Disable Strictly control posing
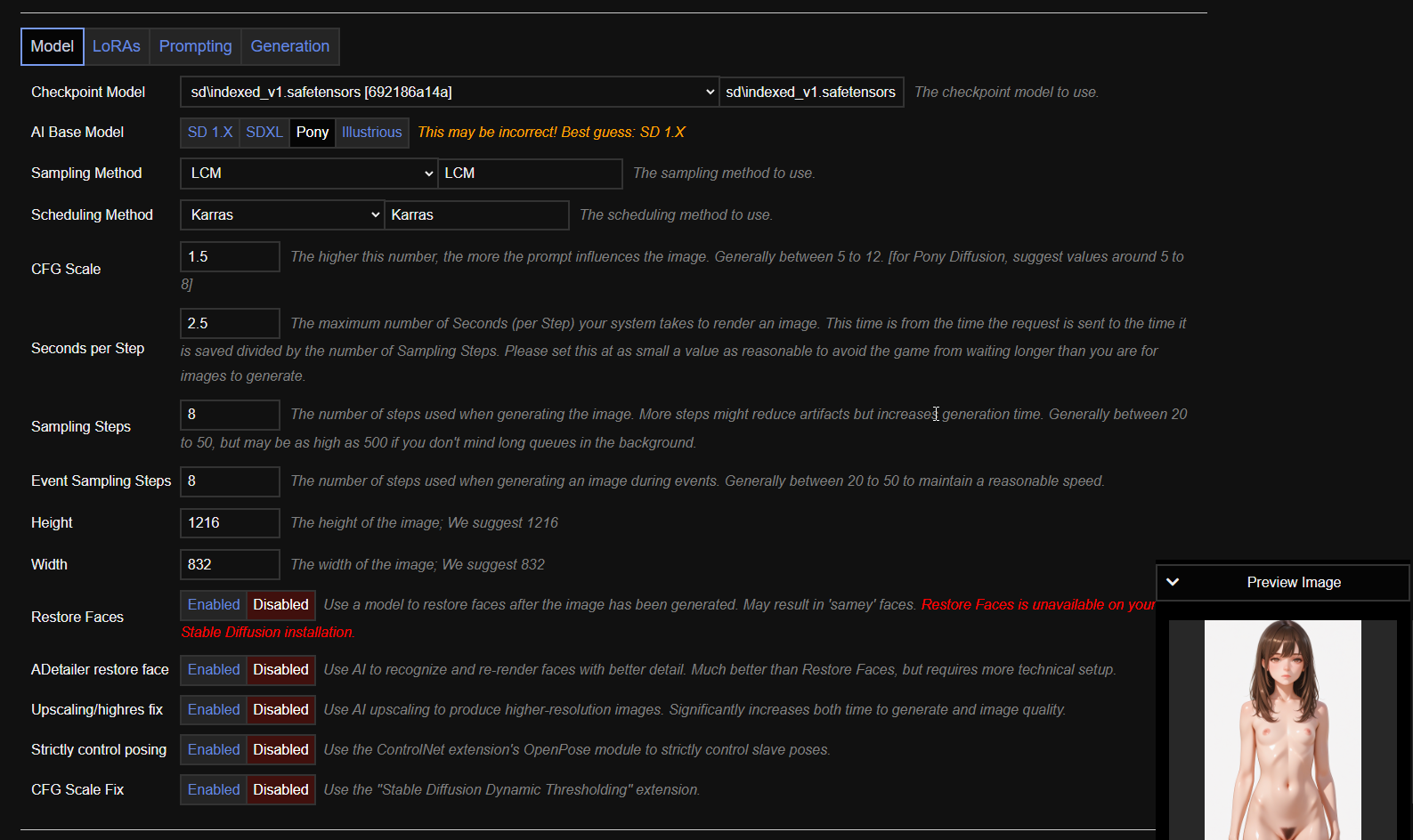Screen dimensions: 1413x840 pyautogui.click(x=280, y=750)
